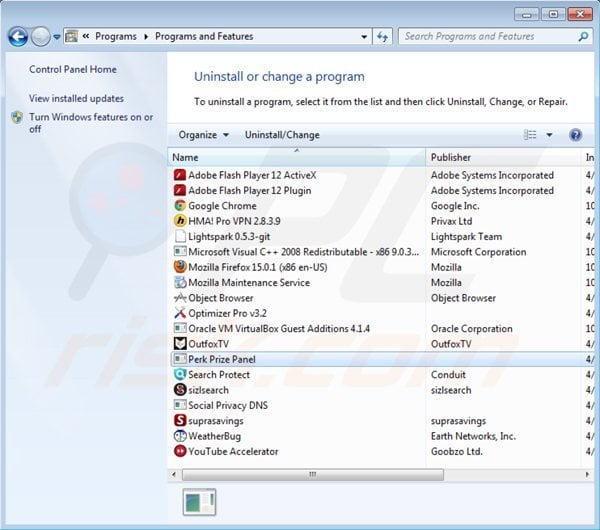Image resolution: width=600 pixels, height=530 pixels.
Task: Click the Mozilla Firefox icon
Action: [x=180, y=267]
